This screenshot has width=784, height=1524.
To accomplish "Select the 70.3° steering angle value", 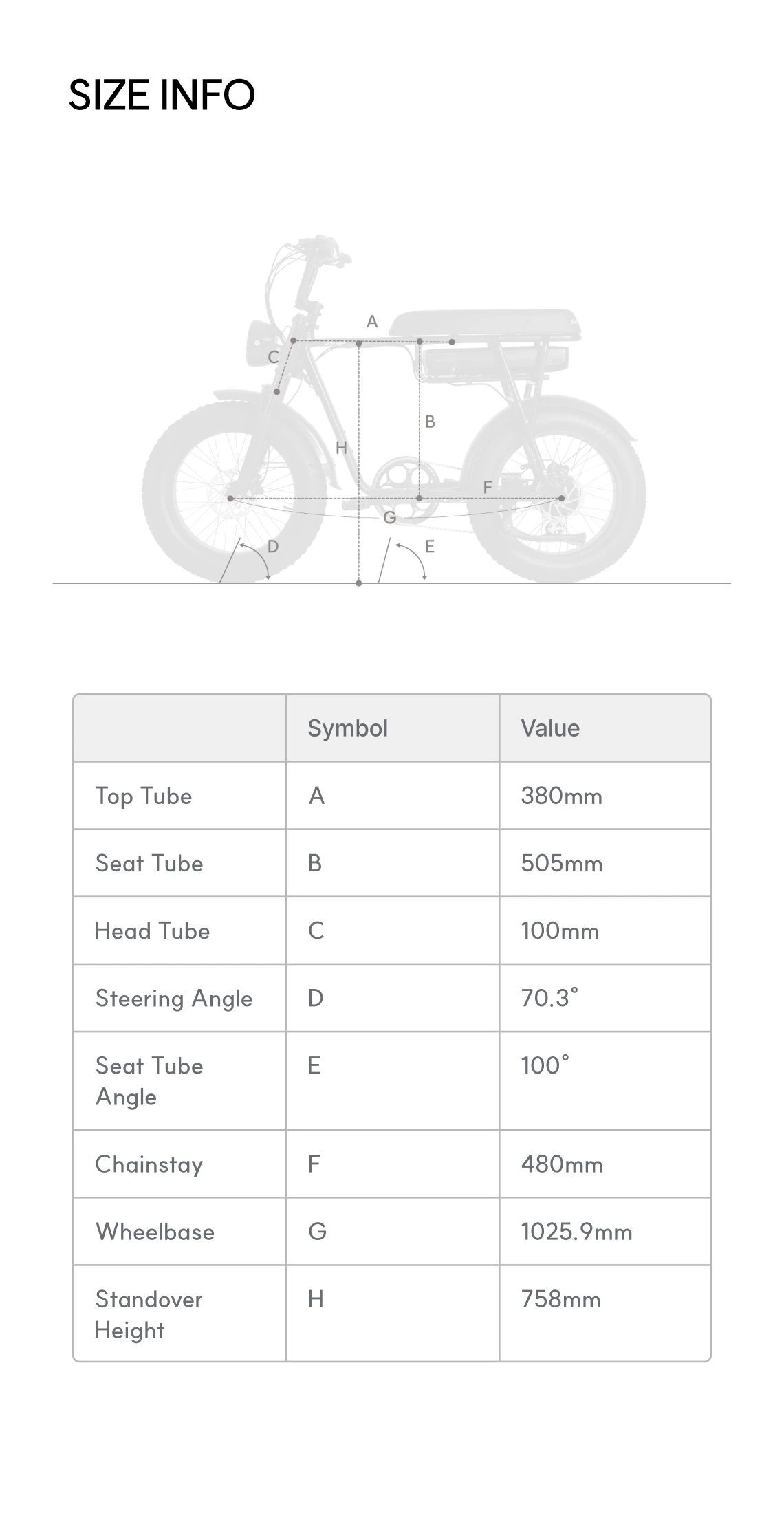I will point(549,998).
